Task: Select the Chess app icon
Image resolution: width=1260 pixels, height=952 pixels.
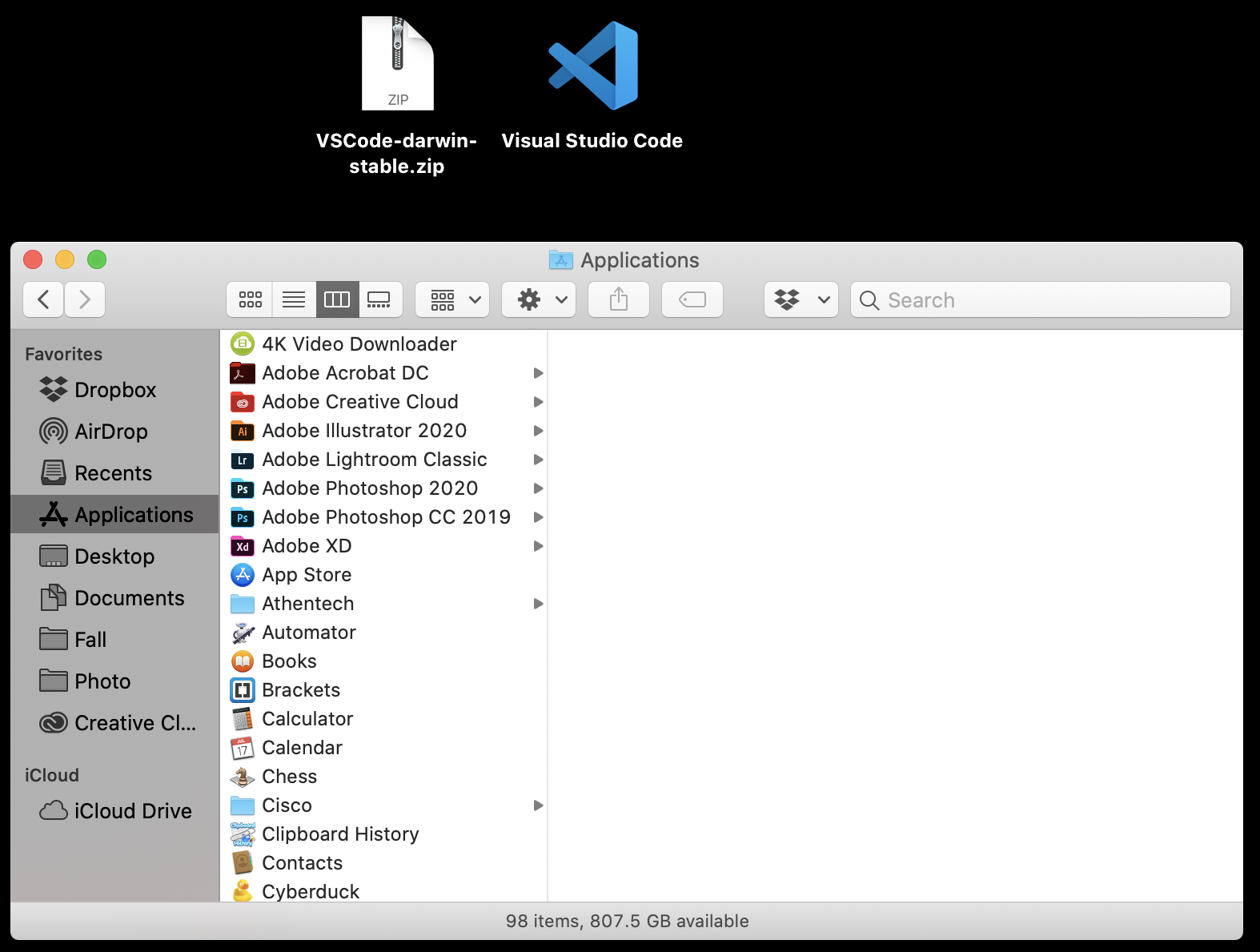Action: point(243,777)
